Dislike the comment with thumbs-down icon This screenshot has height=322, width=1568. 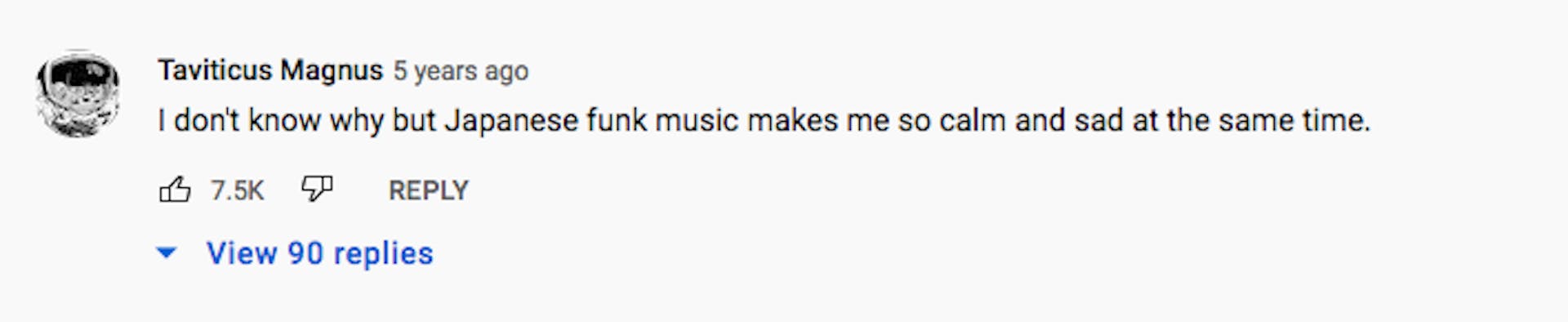(317, 189)
